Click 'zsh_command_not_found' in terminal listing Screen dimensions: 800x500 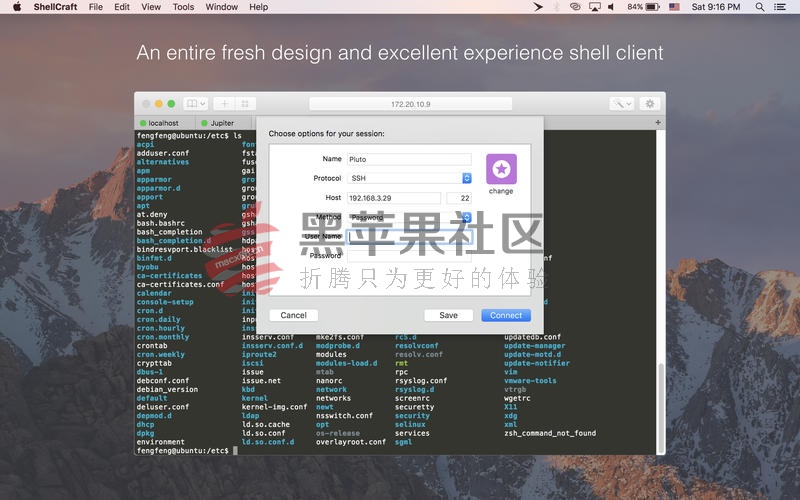point(550,433)
